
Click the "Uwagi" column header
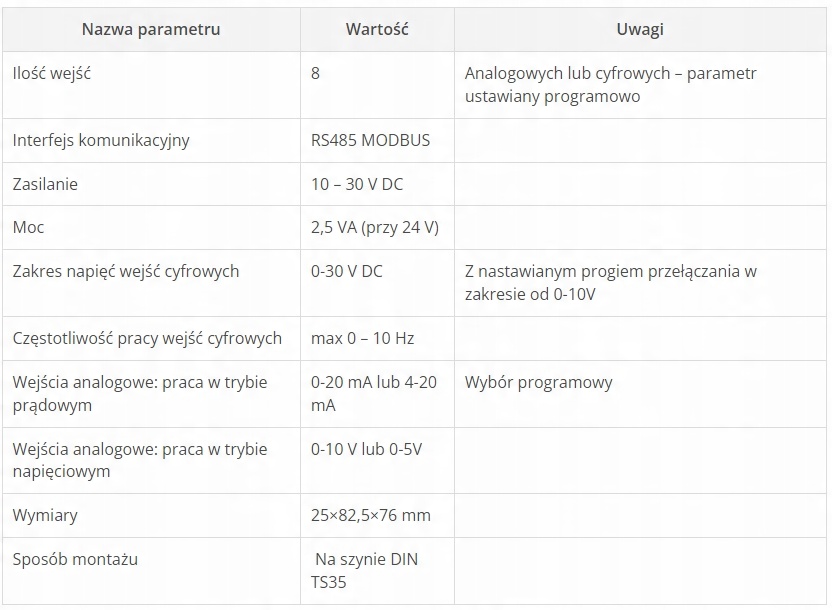pos(640,29)
